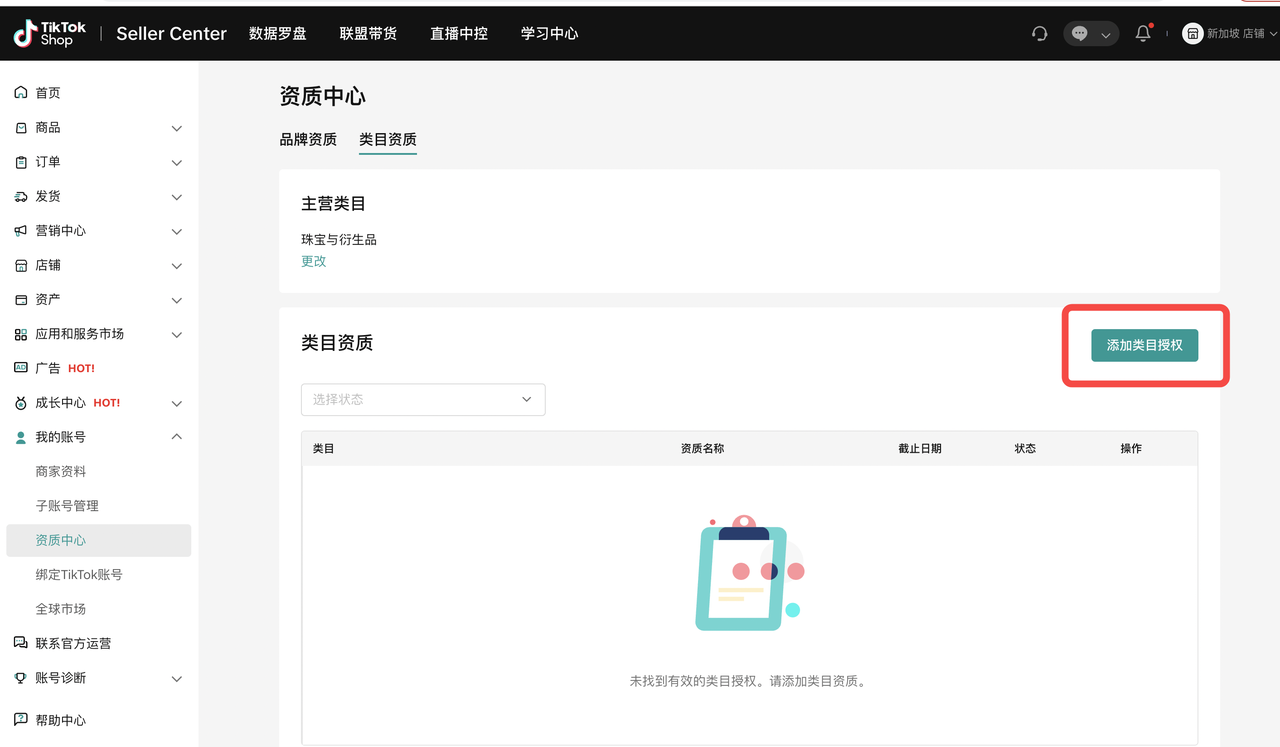Expand the 订单 menu chevron

coord(176,162)
